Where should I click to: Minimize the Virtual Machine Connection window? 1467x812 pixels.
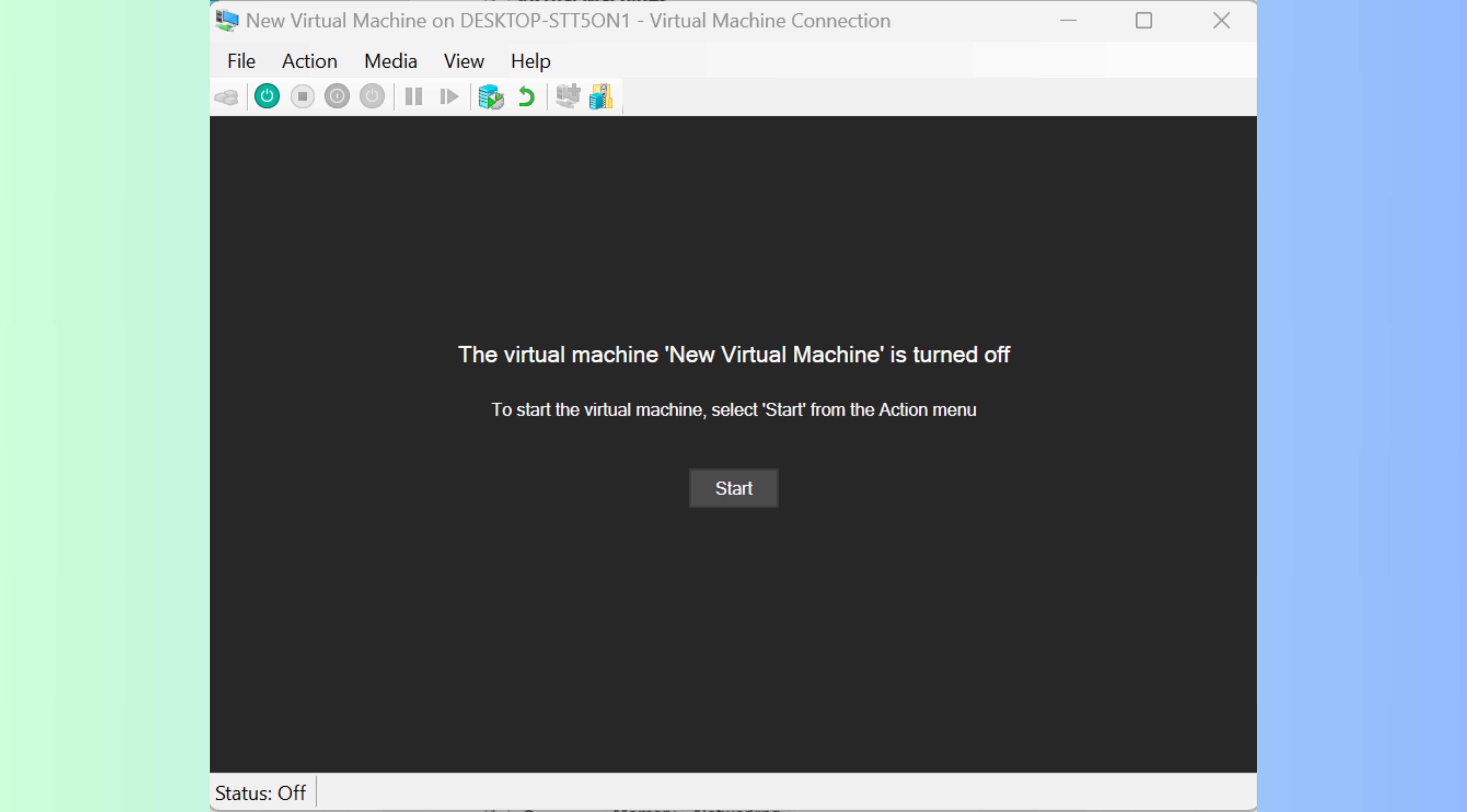click(1068, 21)
